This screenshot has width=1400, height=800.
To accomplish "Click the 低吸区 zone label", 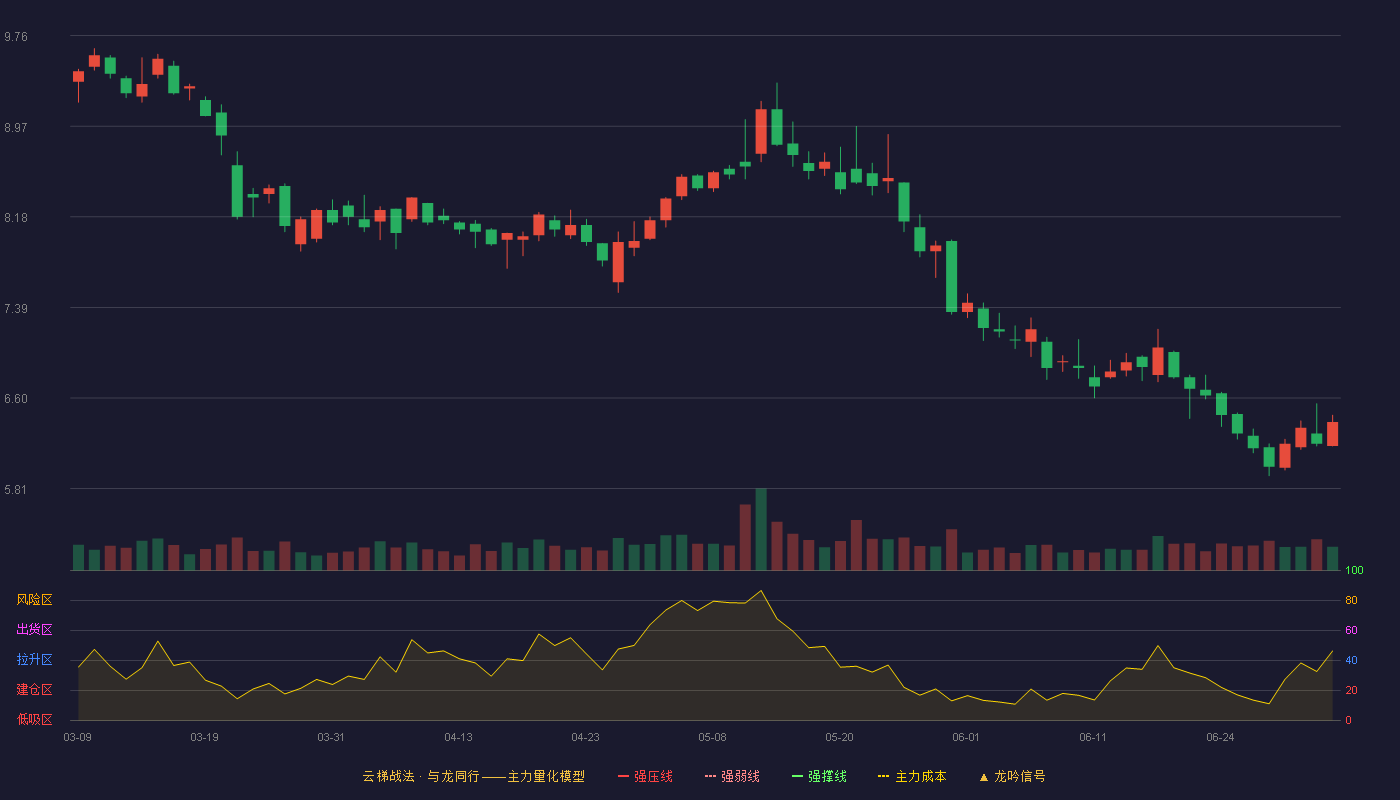I will [35, 720].
